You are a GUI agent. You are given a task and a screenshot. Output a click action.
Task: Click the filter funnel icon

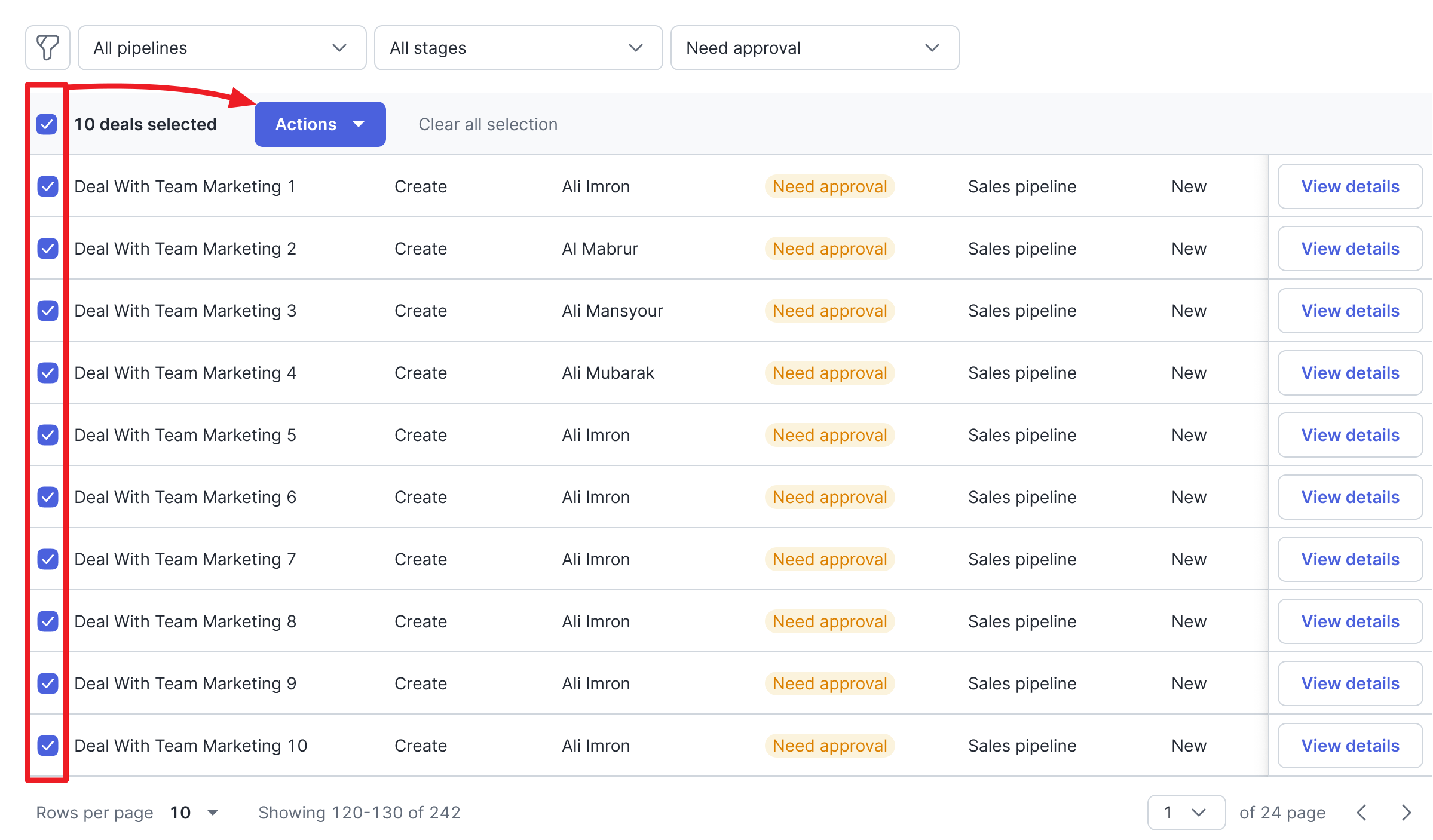click(x=48, y=48)
